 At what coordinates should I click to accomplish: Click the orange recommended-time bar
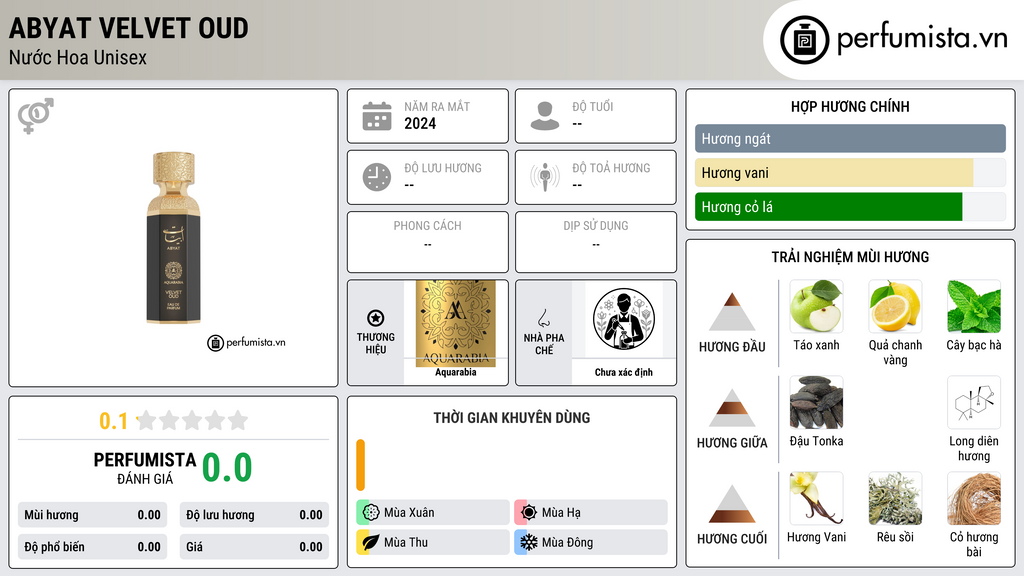tap(360, 465)
